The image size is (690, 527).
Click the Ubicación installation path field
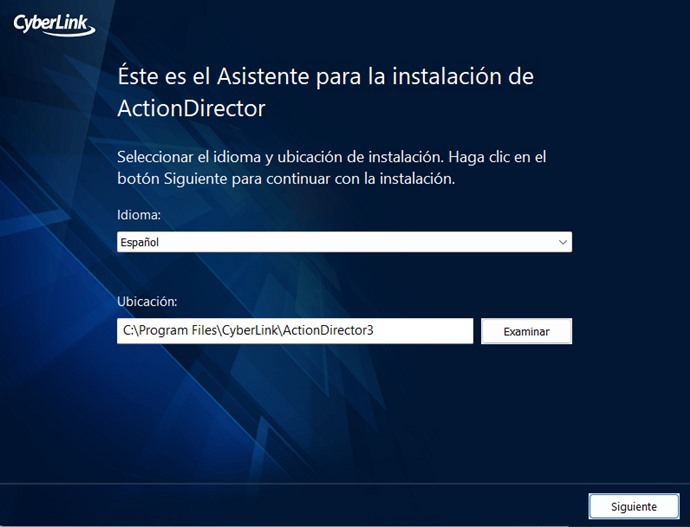pyautogui.click(x=295, y=331)
